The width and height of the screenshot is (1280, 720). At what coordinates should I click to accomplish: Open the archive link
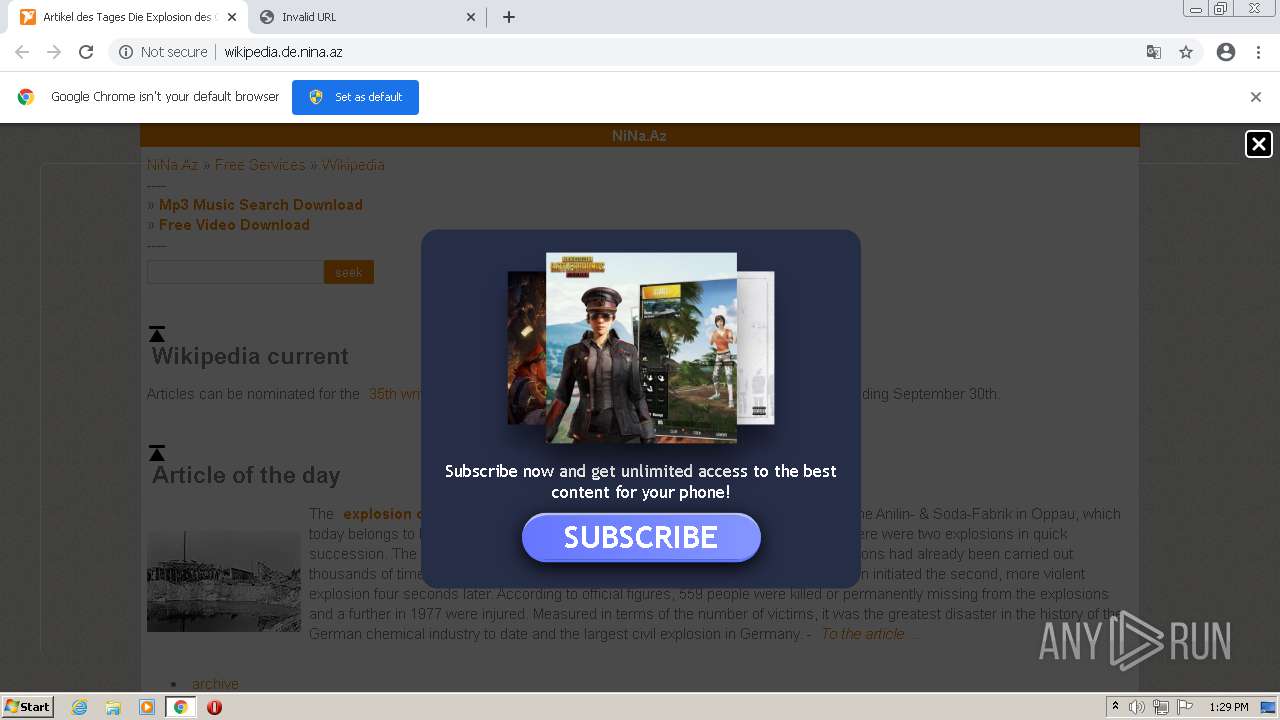[x=215, y=684]
